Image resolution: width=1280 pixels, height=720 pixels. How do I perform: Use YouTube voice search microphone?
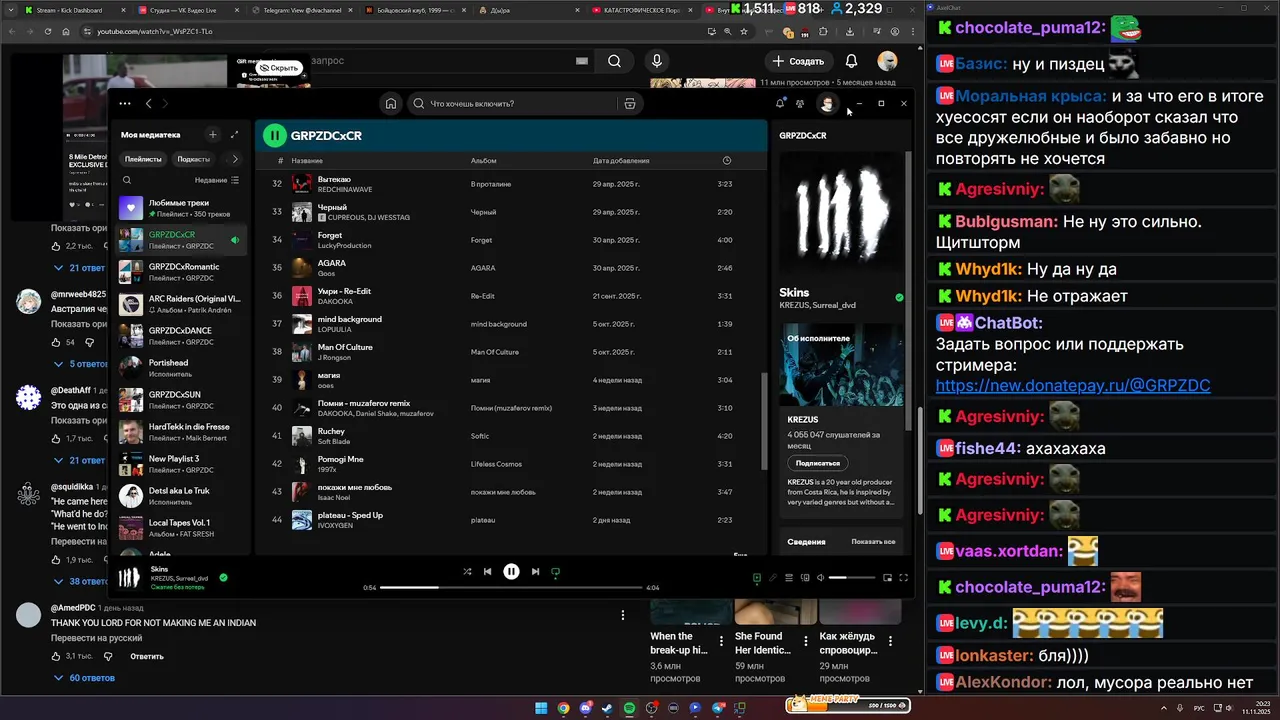click(x=657, y=61)
